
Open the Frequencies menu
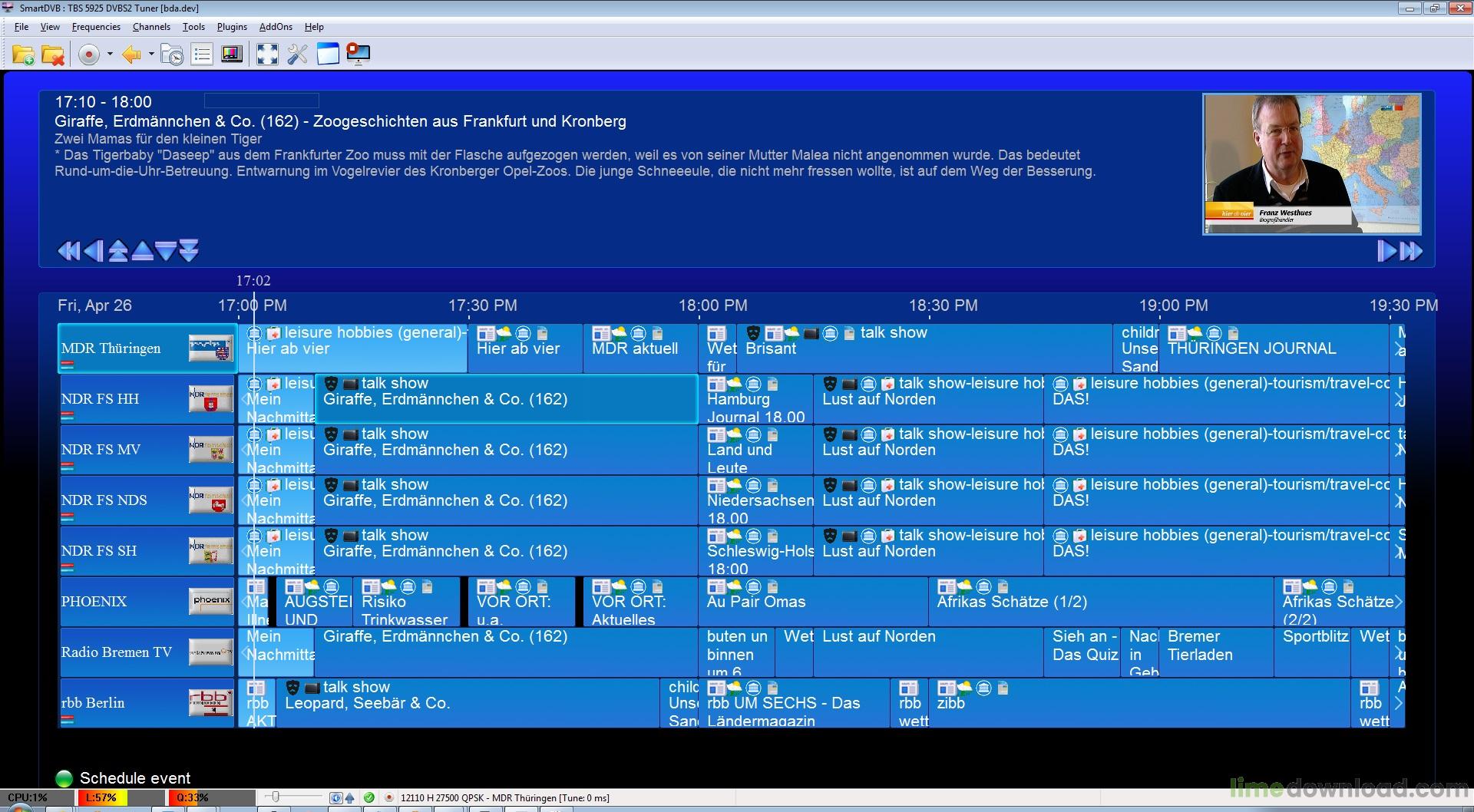coord(96,26)
